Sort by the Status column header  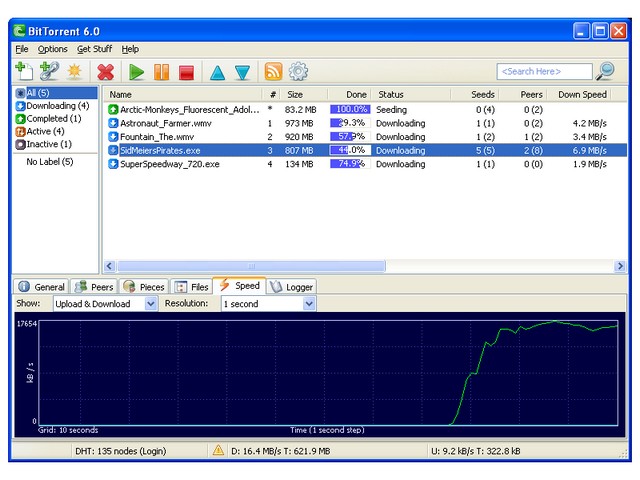[x=411, y=95]
